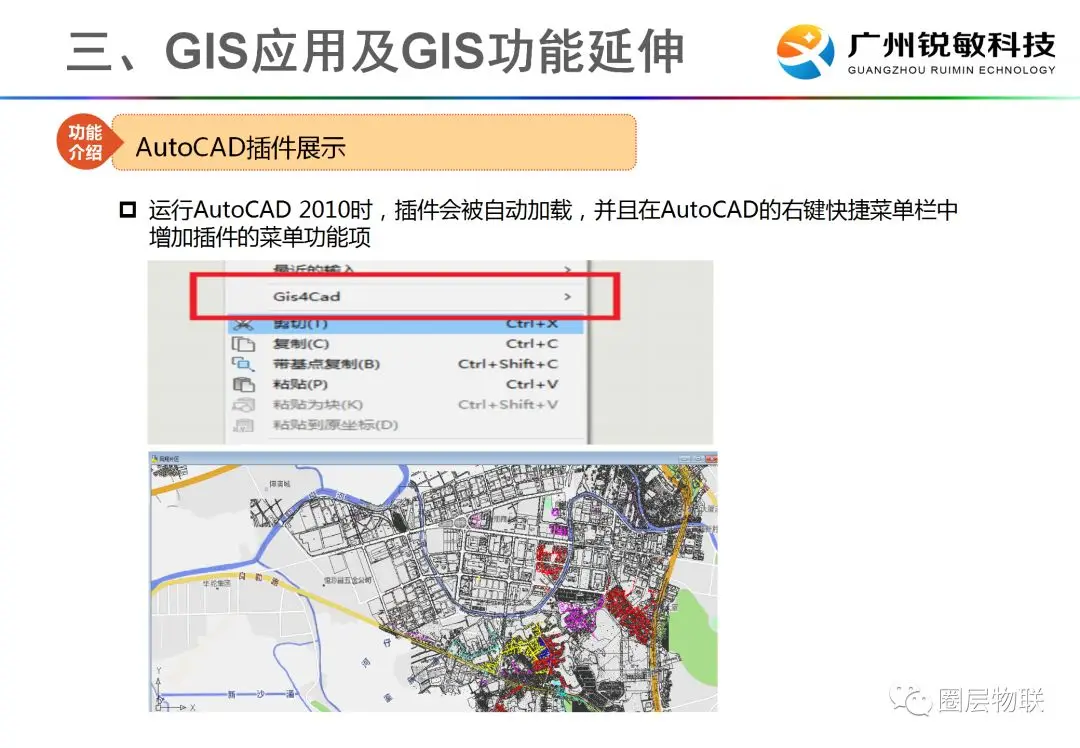The width and height of the screenshot is (1080, 748).
Task: Select the 粘贴为块(K) menu entry
Action: coord(406,405)
